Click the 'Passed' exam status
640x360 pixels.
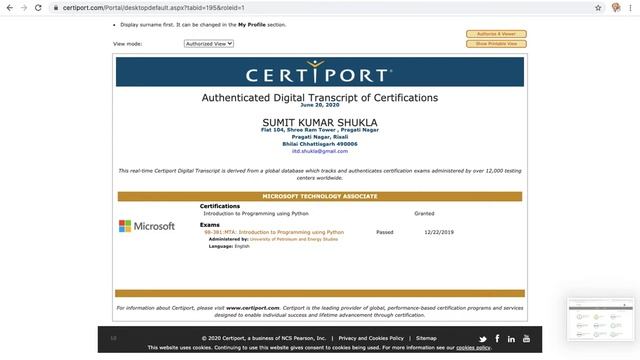tap(384, 232)
